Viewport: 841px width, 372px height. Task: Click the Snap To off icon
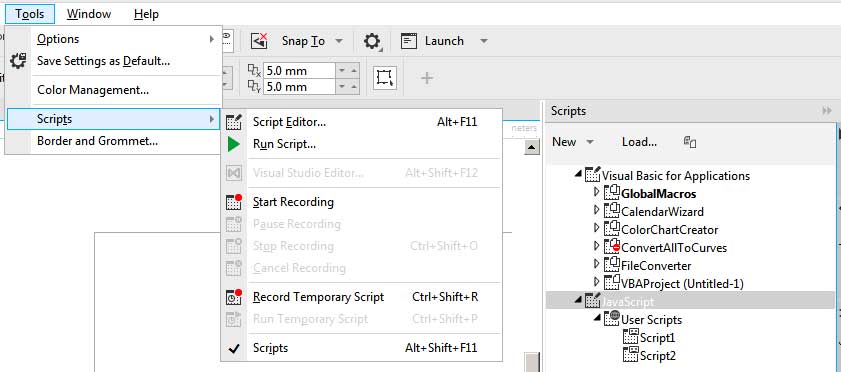point(260,41)
